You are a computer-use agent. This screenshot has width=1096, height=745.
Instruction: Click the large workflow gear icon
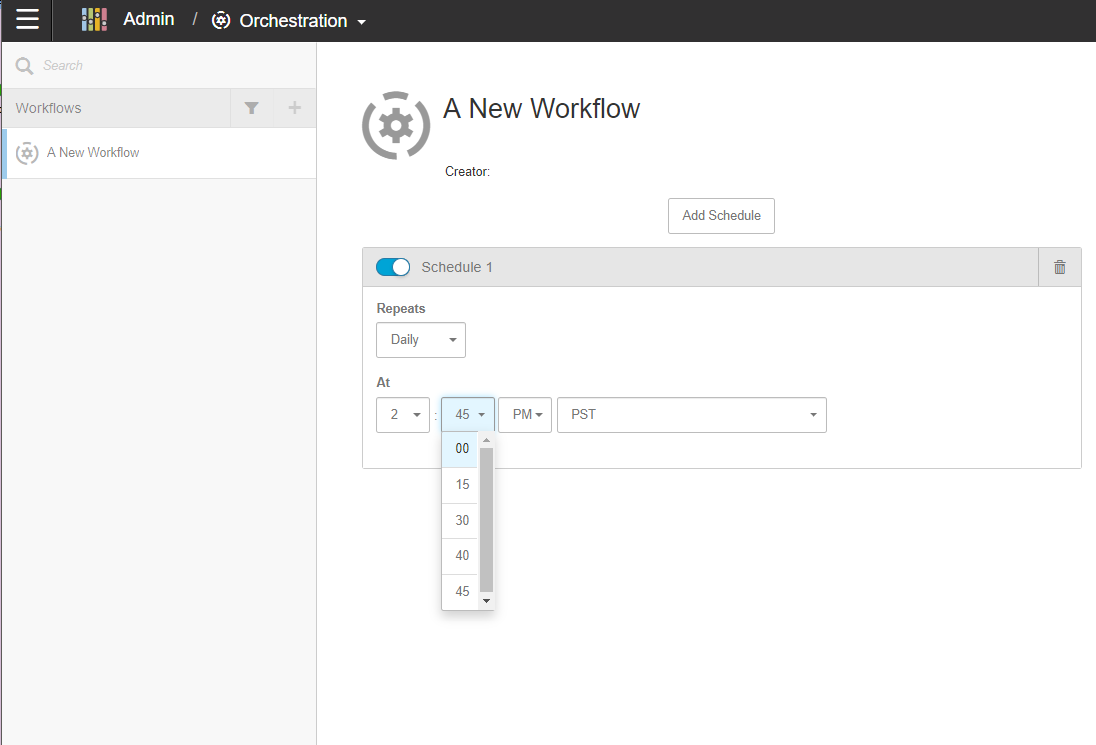397,125
